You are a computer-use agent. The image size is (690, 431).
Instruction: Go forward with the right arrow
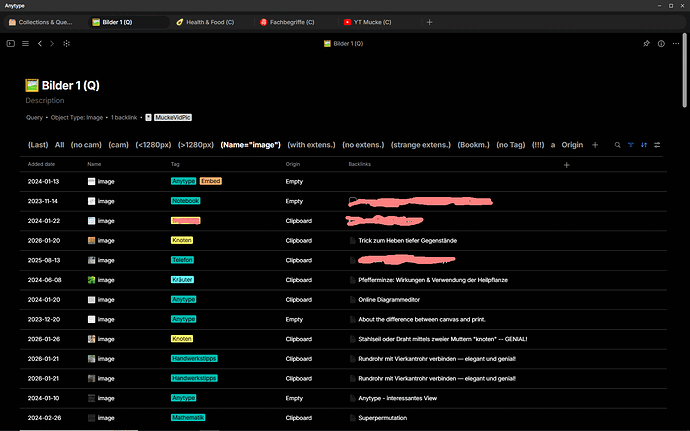(52, 44)
